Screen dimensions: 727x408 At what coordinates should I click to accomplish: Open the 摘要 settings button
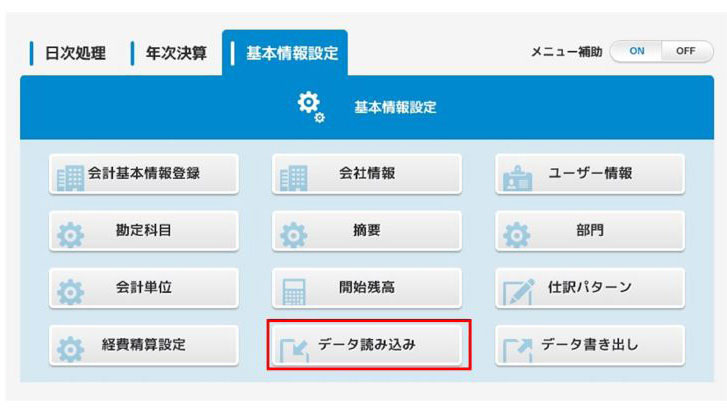coord(367,231)
